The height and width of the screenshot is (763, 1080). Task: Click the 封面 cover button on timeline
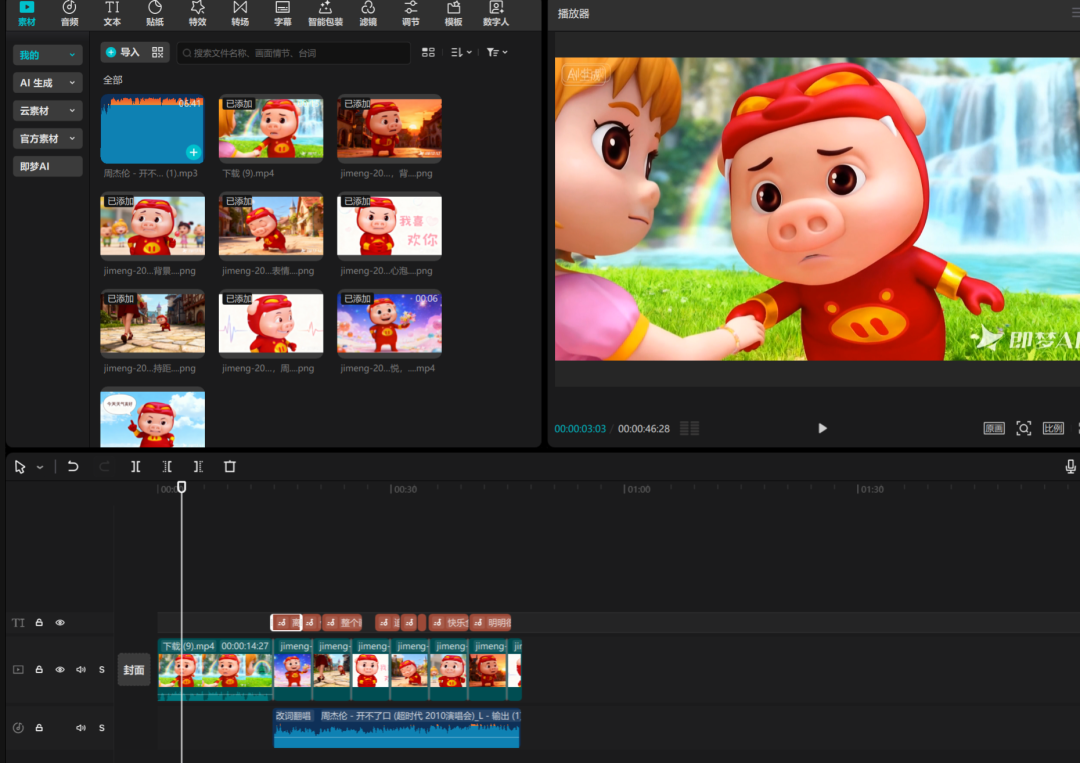134,670
